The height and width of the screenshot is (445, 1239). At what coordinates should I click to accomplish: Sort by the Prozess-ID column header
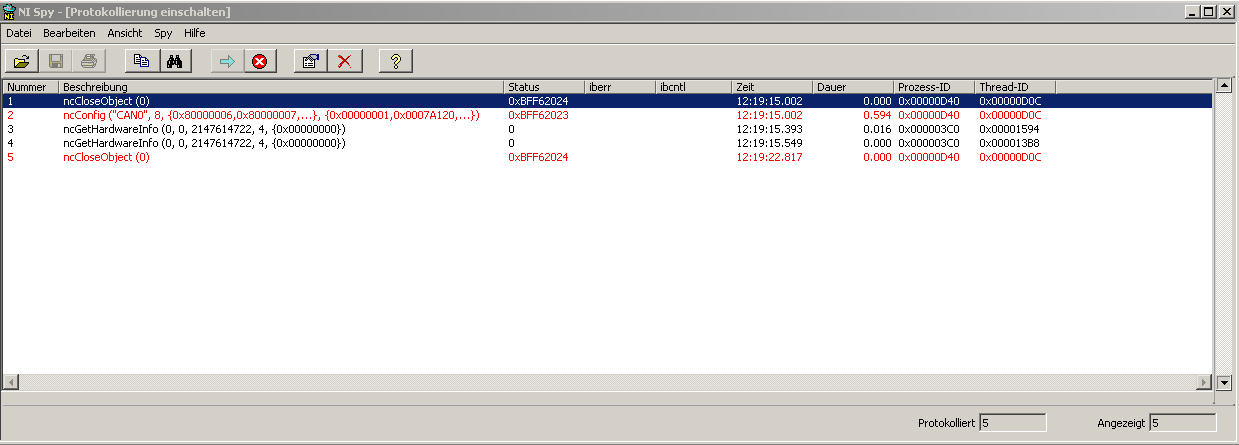tap(935, 87)
